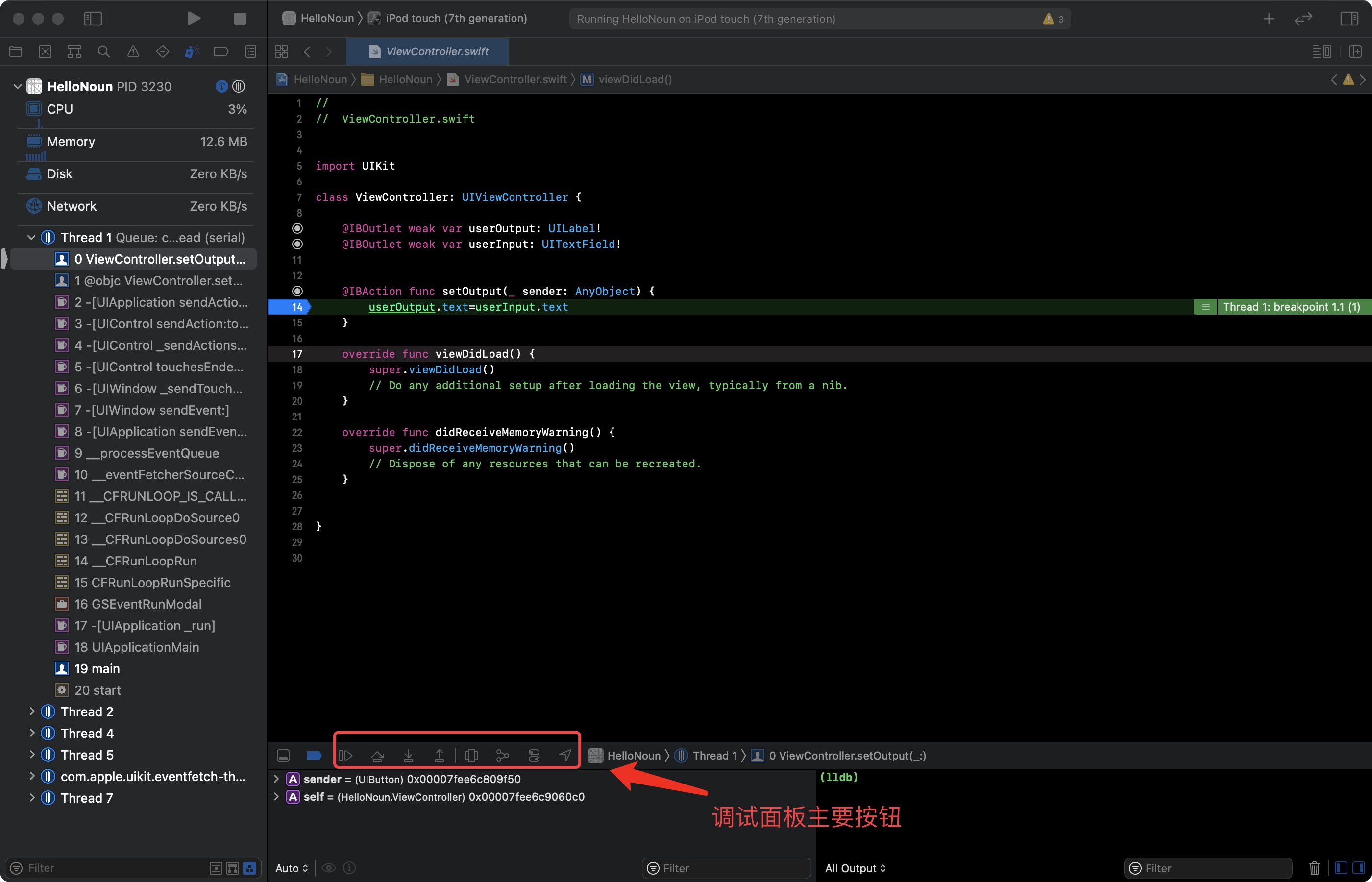
Task: Open the Symbol navigator icon
Action: click(74, 51)
